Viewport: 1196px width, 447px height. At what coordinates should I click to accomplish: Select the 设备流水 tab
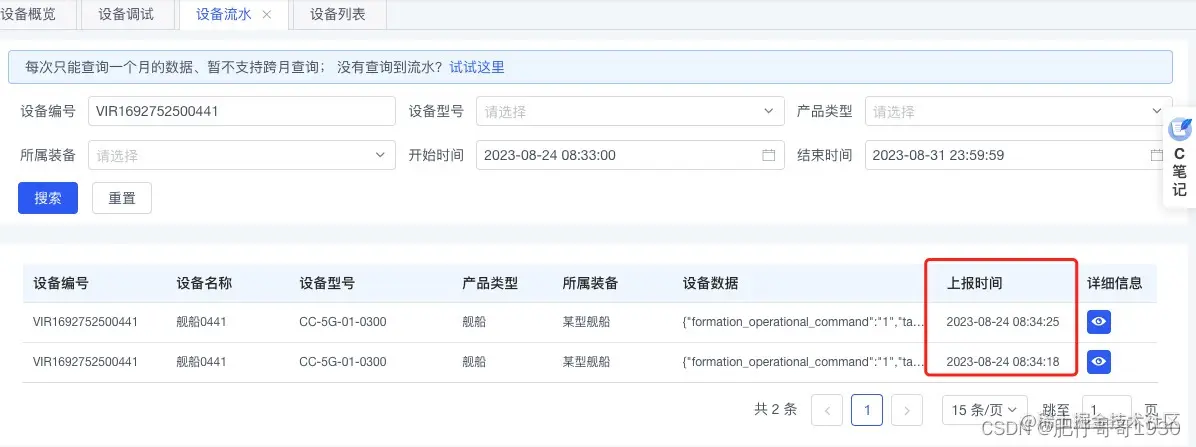(x=223, y=14)
